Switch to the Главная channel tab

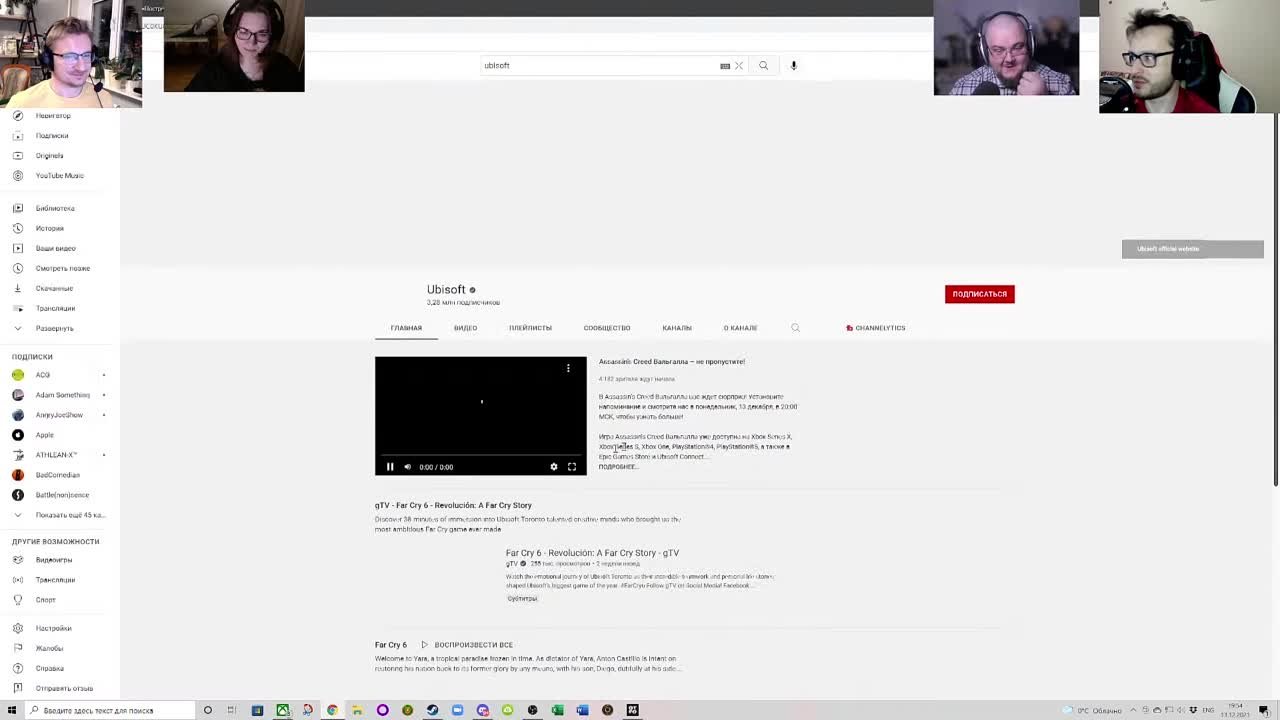[x=406, y=328]
